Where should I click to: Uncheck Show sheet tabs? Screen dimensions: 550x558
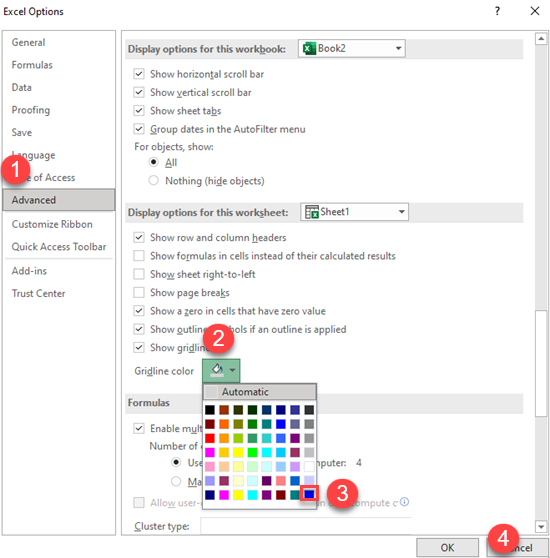(x=139, y=111)
